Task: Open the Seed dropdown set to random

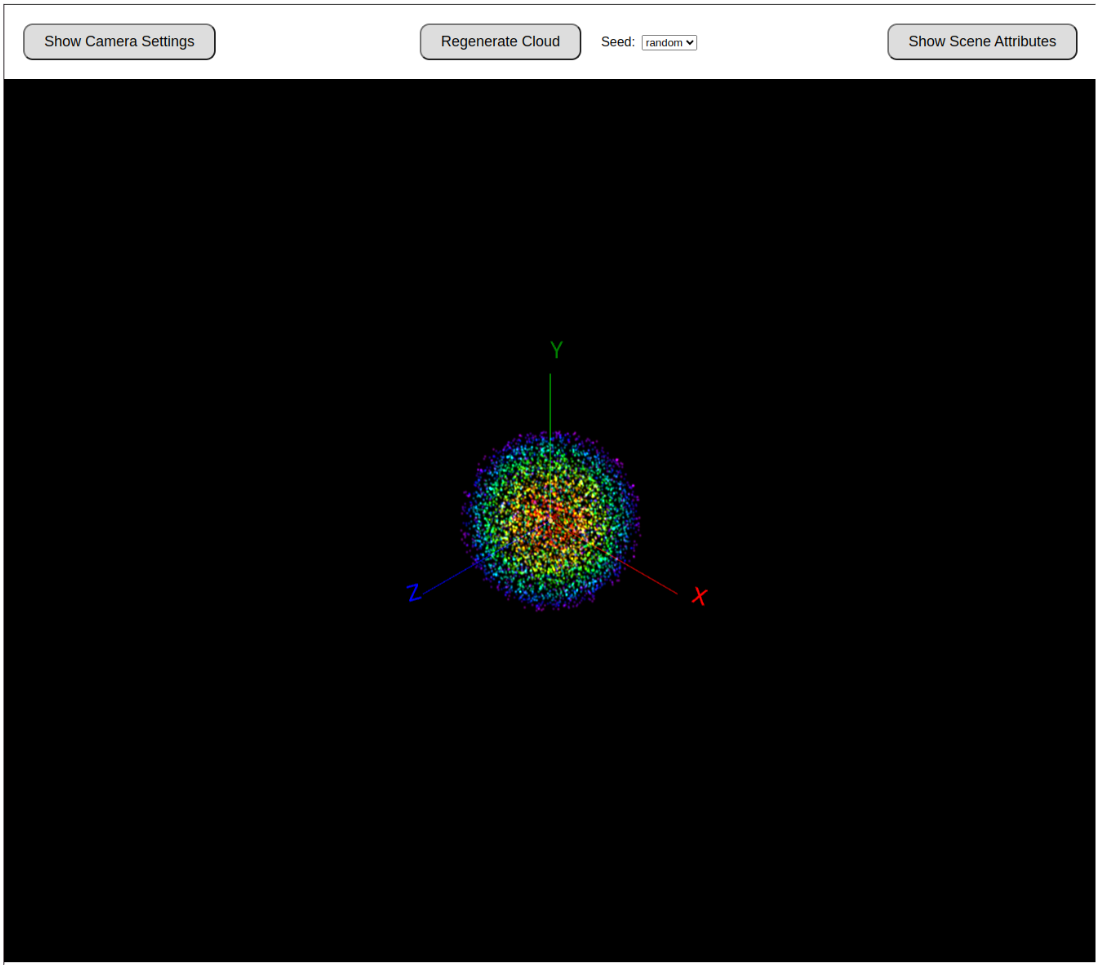Action: point(667,43)
